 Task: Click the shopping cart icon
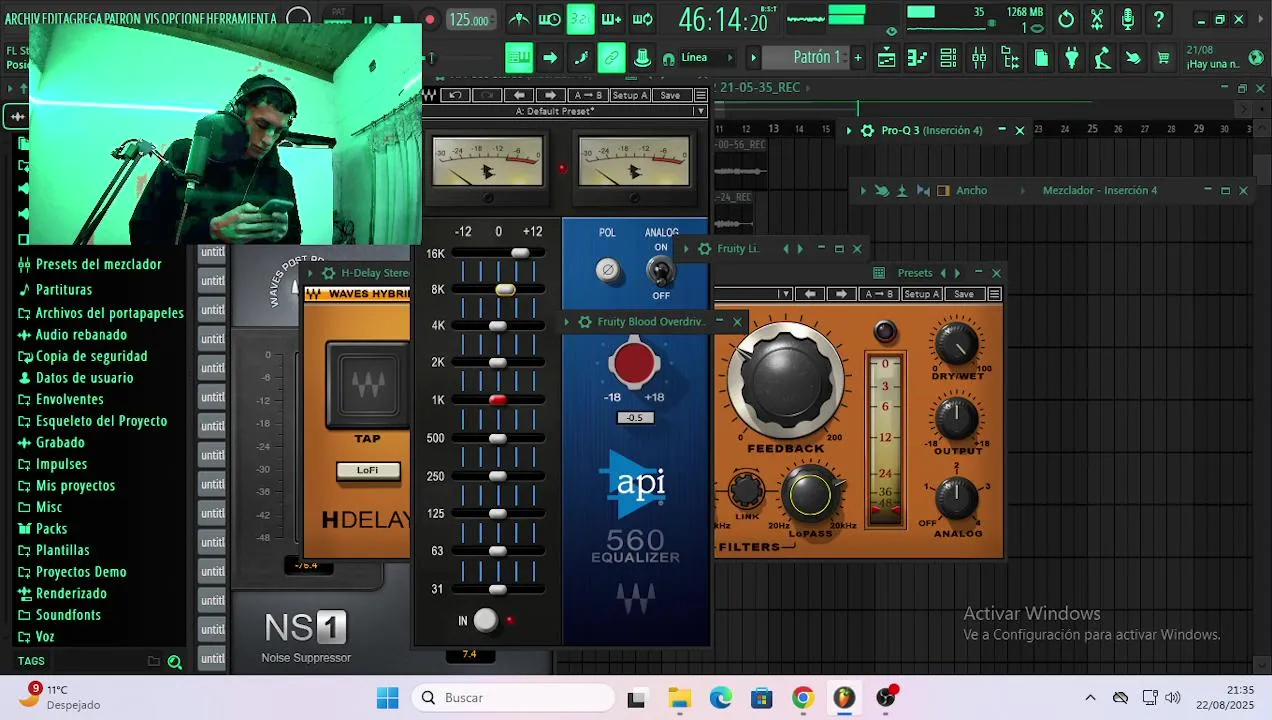click(1163, 58)
